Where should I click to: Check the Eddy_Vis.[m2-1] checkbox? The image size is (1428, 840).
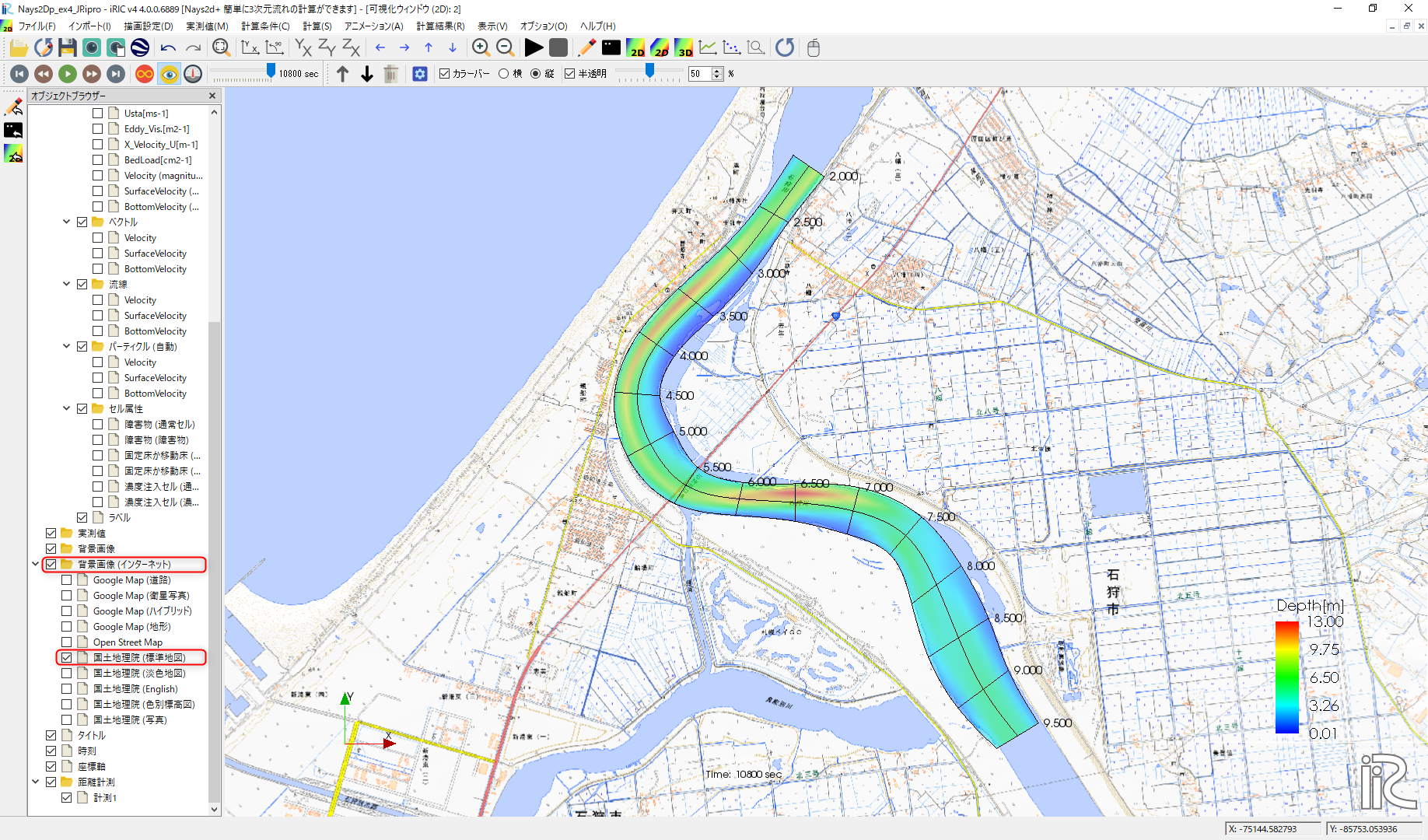(x=98, y=129)
